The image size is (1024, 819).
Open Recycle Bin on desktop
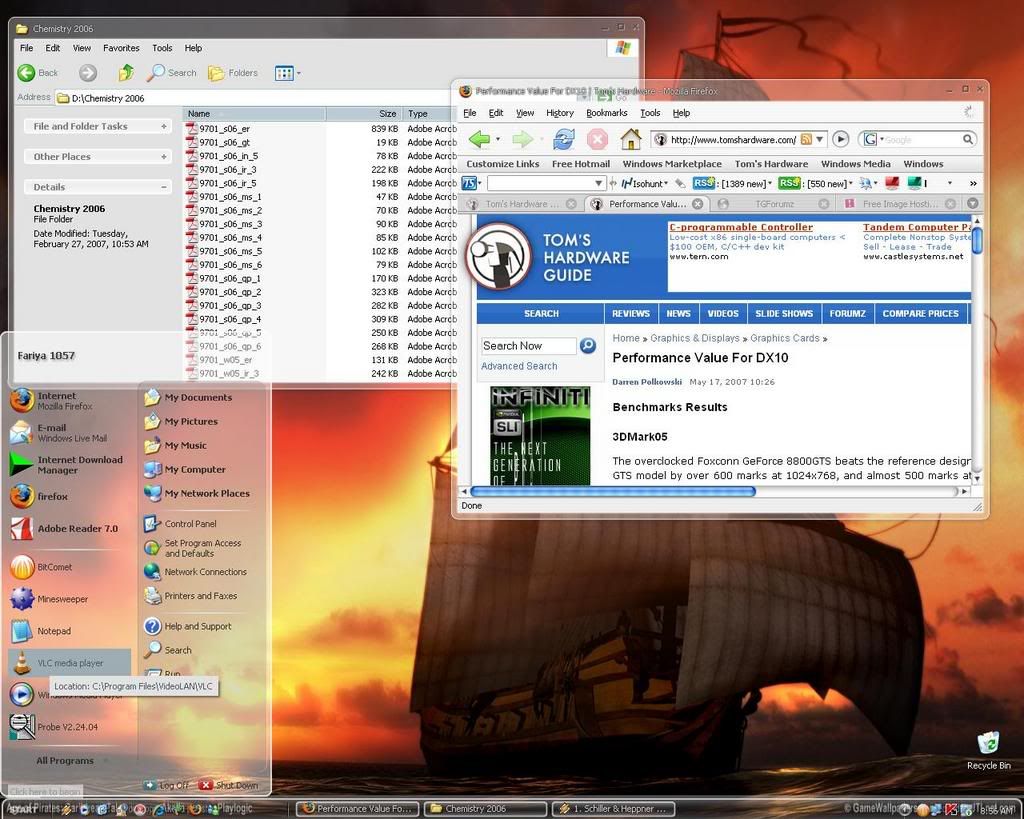coord(989,750)
